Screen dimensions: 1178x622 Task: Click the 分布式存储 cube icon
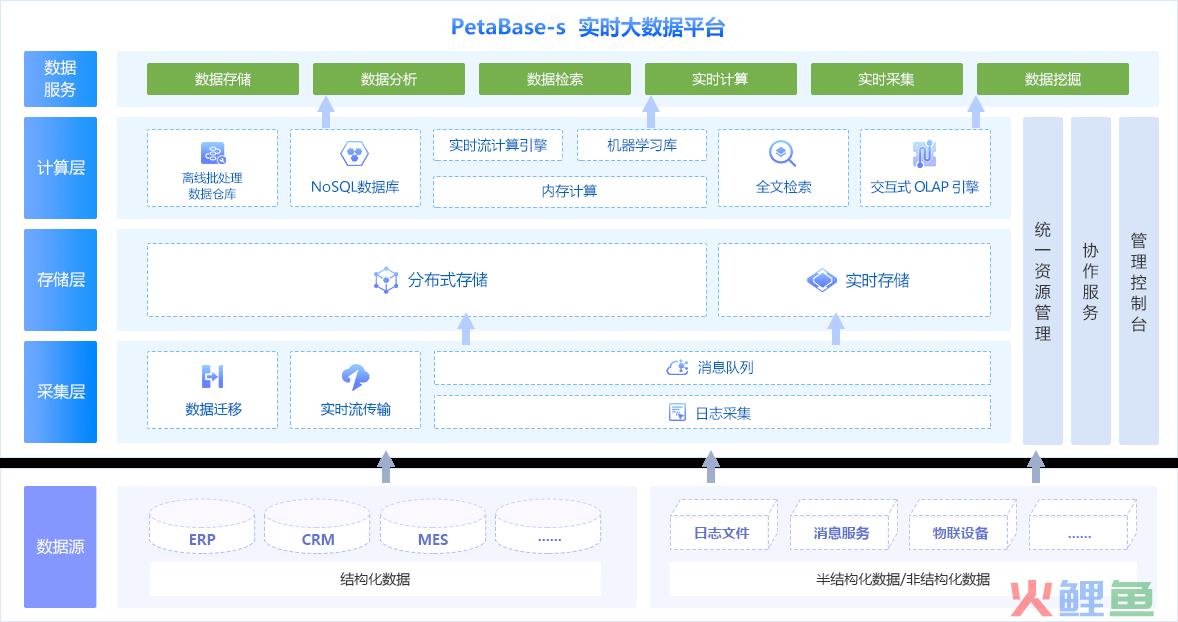point(386,280)
